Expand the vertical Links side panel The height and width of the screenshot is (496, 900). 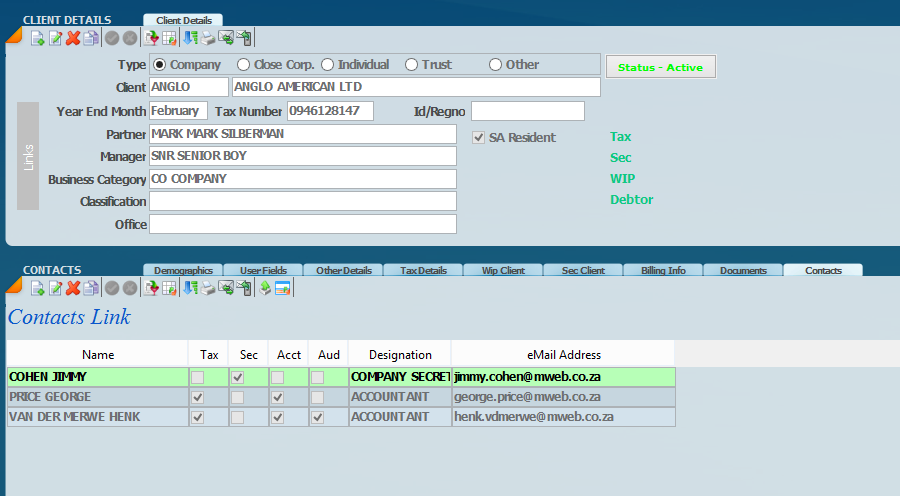pos(28,156)
